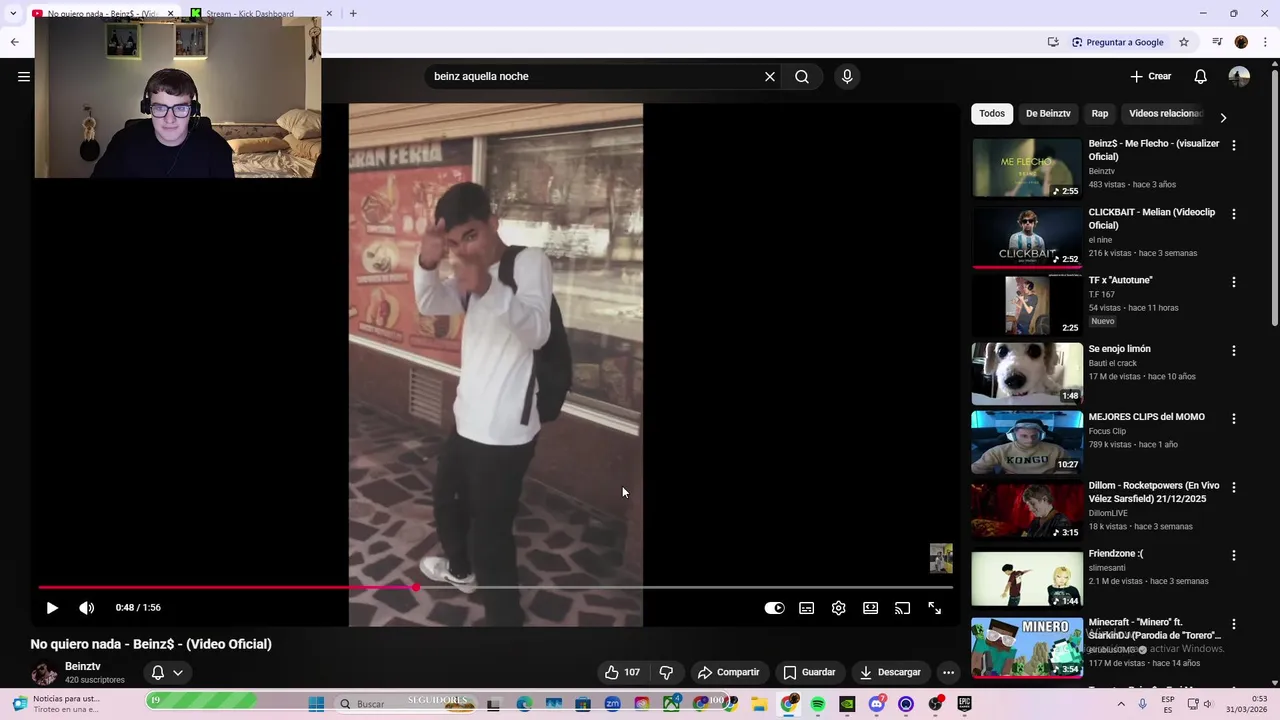
Task: Open the Friendzone :( thumbnail
Action: [1027, 578]
